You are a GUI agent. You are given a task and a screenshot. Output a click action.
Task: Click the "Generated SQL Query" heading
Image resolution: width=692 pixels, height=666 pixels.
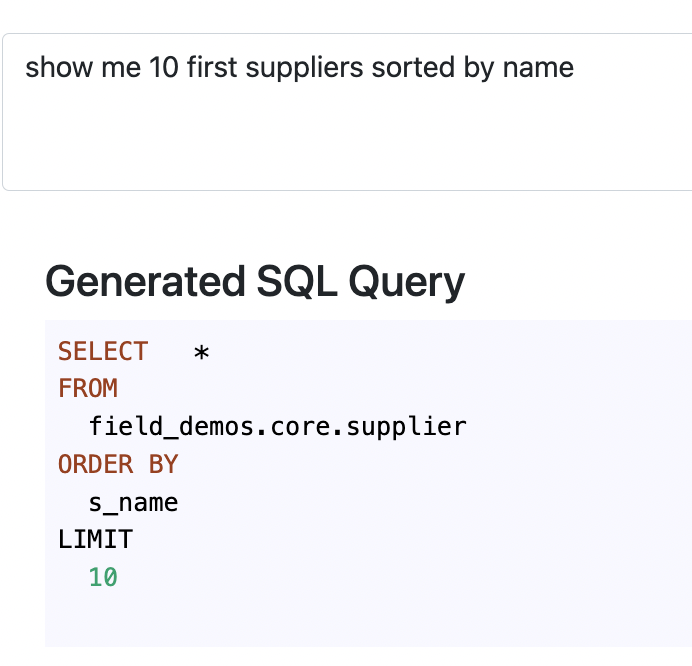255,281
